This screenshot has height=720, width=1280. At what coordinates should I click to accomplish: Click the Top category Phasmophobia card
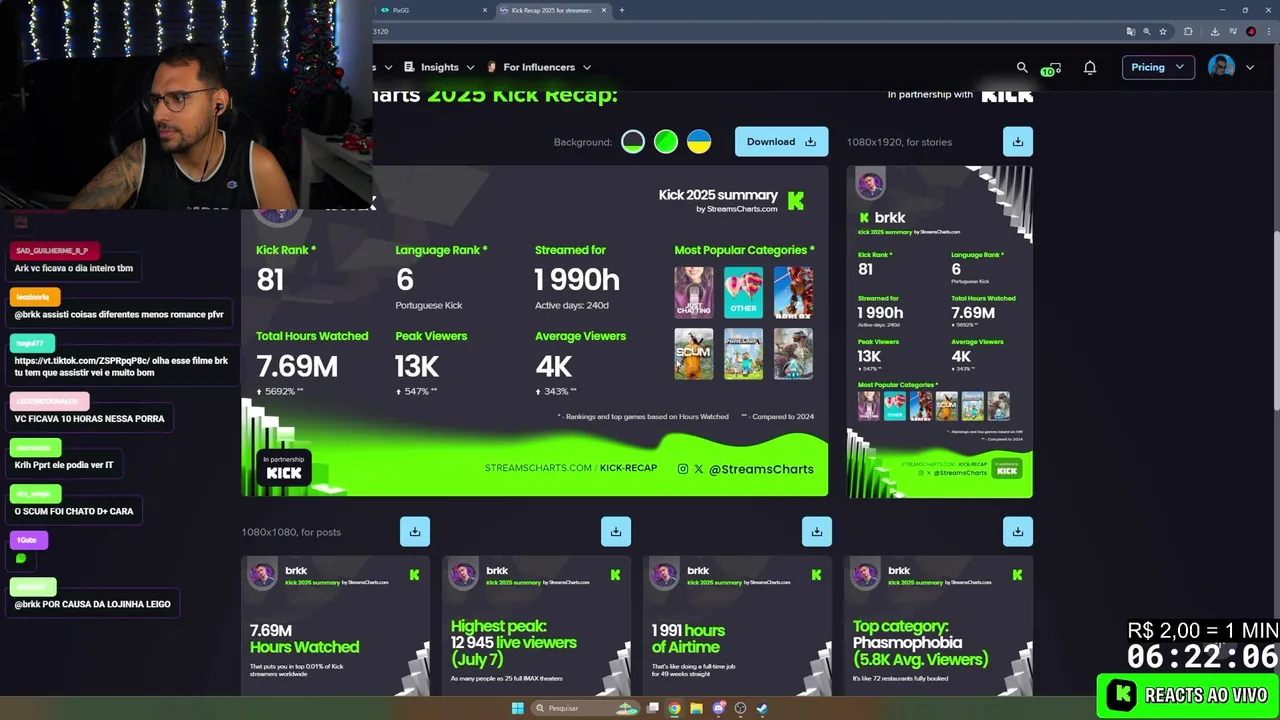pos(938,626)
